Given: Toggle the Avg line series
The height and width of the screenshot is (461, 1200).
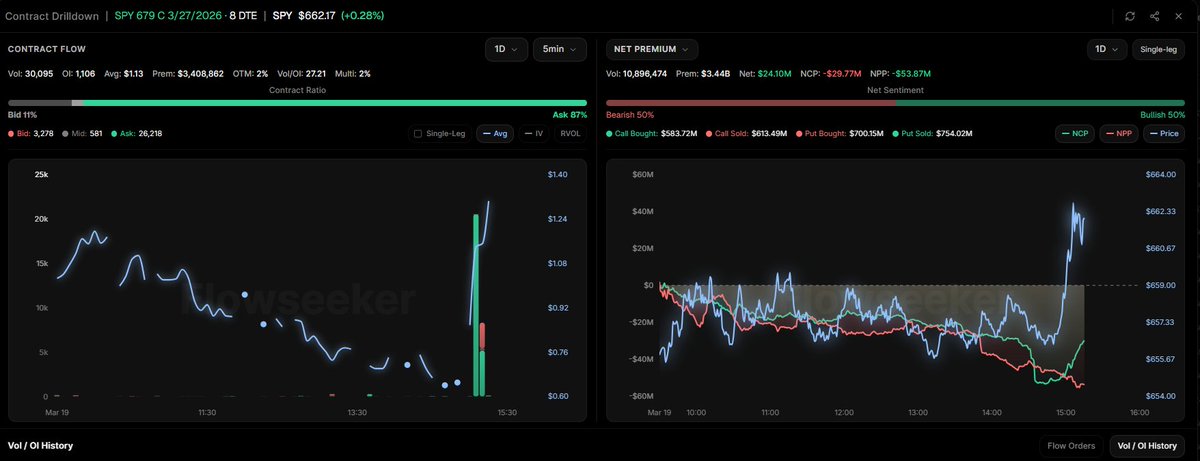Looking at the screenshot, I should tap(495, 133).
